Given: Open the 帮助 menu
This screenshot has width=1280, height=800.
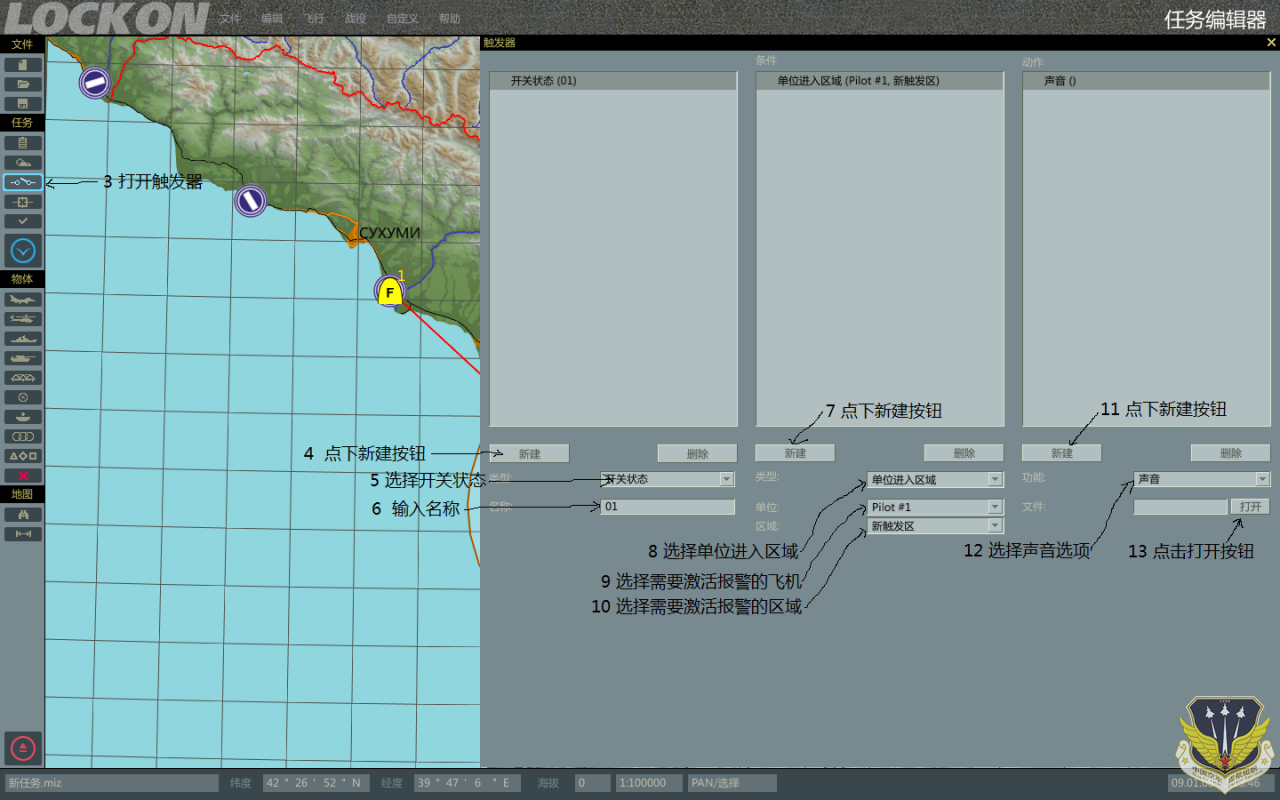Looking at the screenshot, I should click(x=449, y=19).
